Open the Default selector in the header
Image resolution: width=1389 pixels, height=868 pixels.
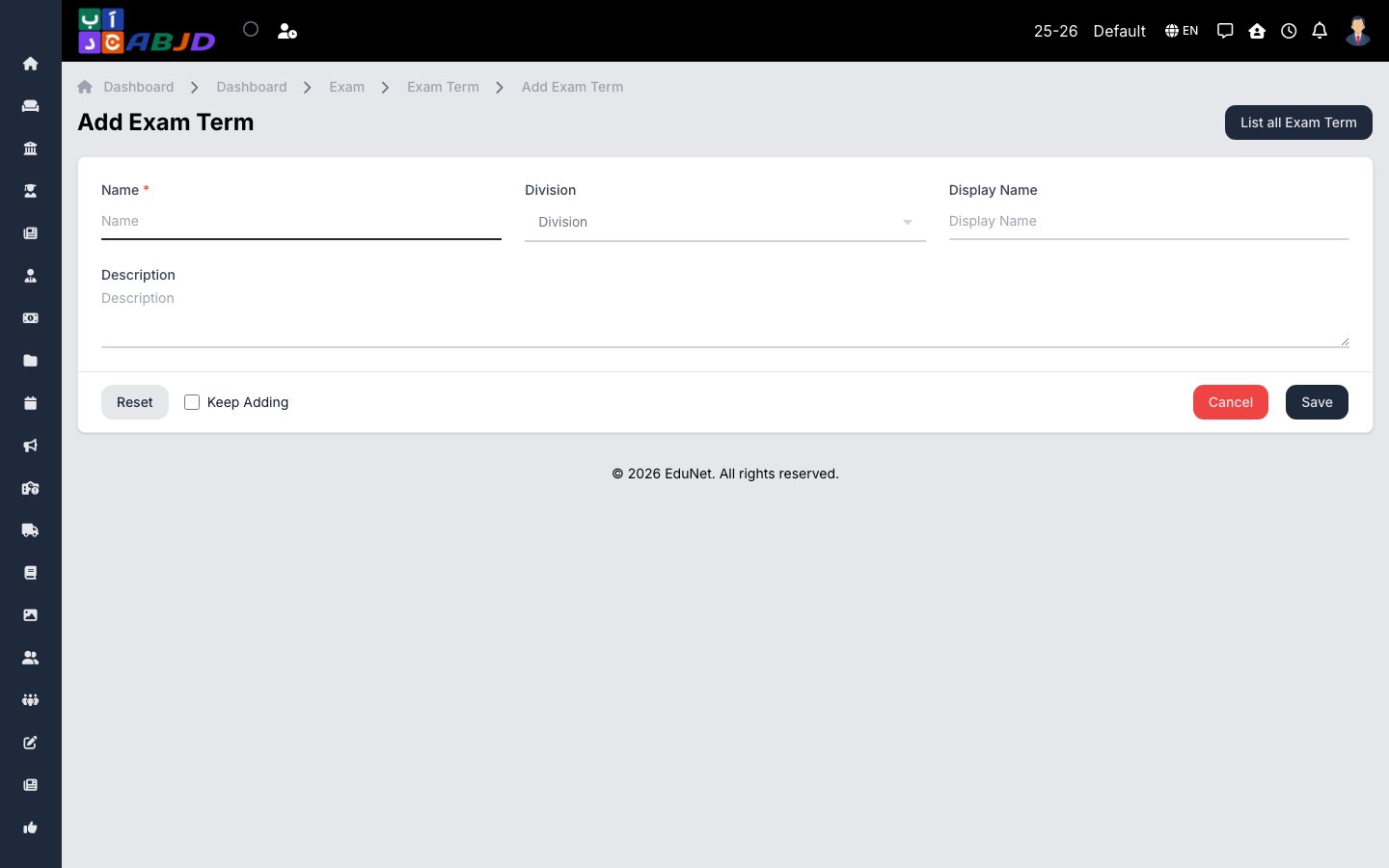1120,31
